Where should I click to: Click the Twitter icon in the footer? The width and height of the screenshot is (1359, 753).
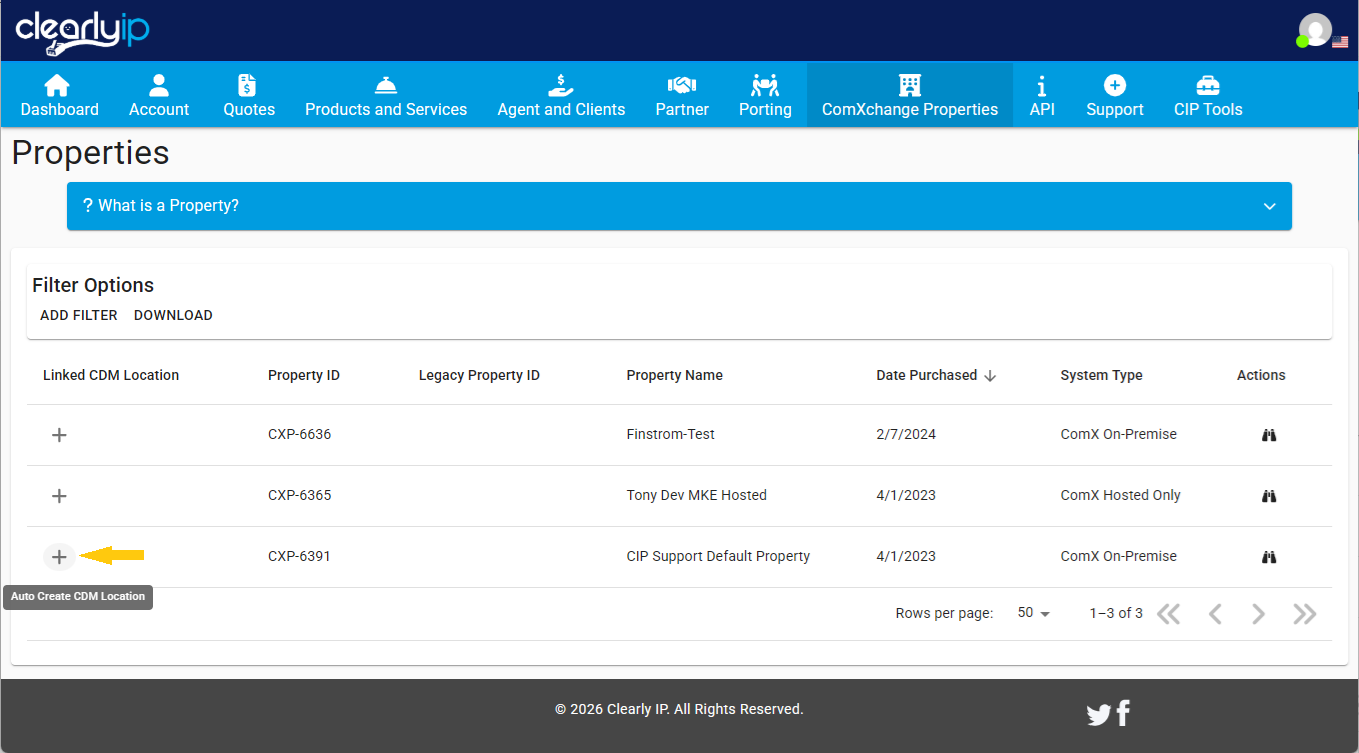pyautogui.click(x=1098, y=713)
